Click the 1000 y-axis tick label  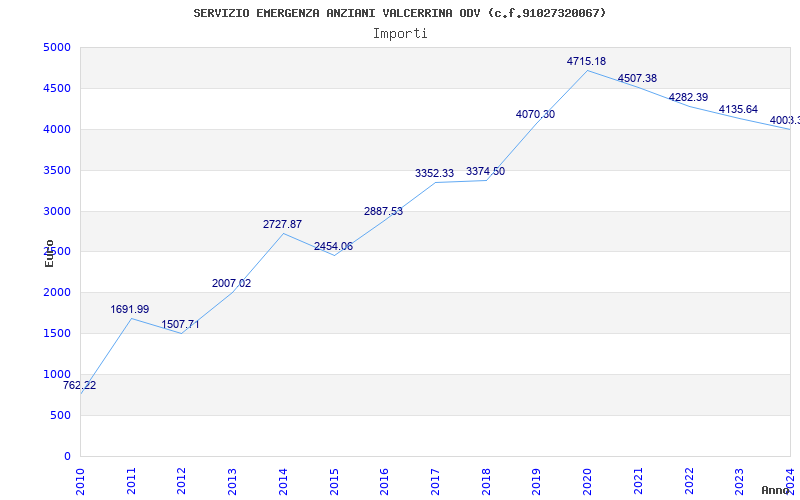57,374
